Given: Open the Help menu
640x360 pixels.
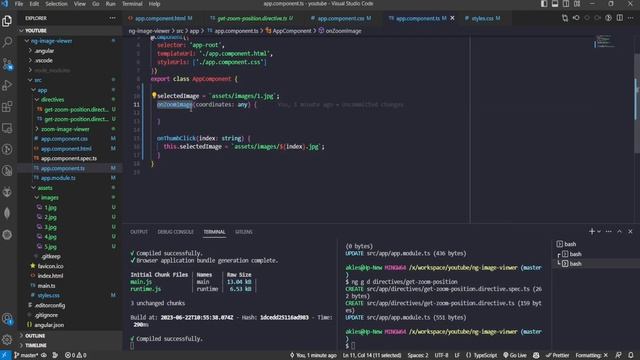Looking at the screenshot, I should [154, 4].
